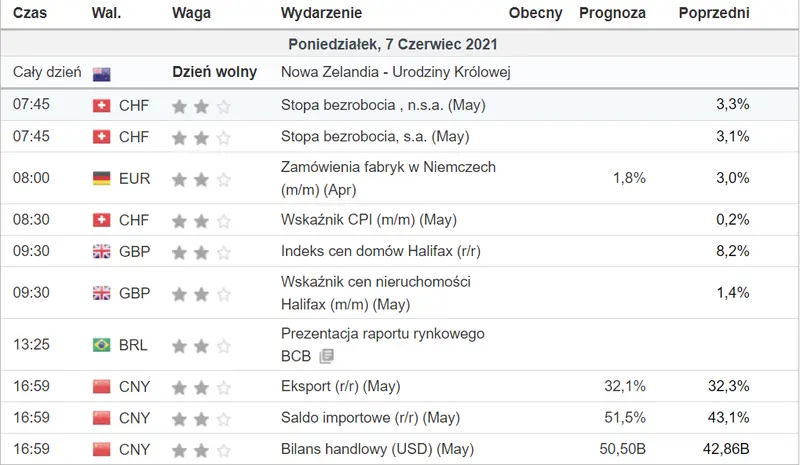The height and width of the screenshot is (465, 800).
Task: Open Bilans handlowy (USD) (May) event
Action: [x=378, y=449]
